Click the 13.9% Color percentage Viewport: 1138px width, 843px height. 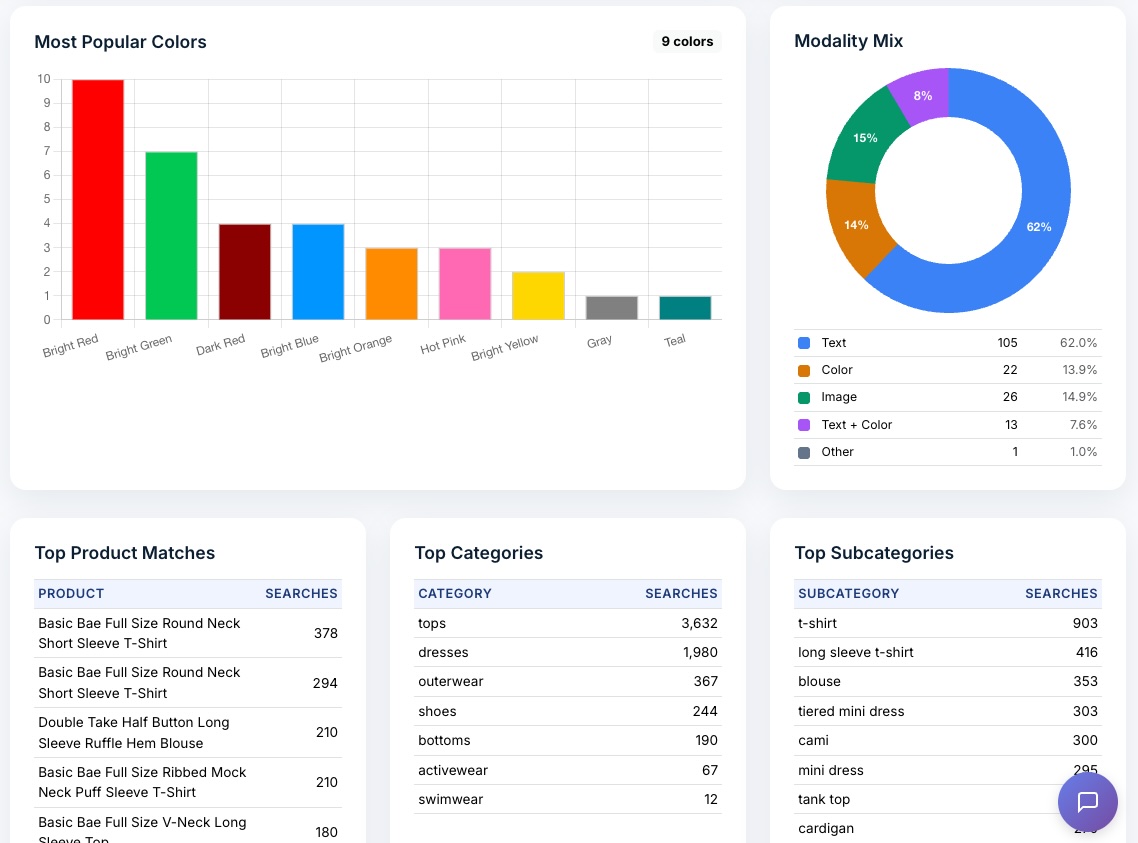click(x=1079, y=370)
